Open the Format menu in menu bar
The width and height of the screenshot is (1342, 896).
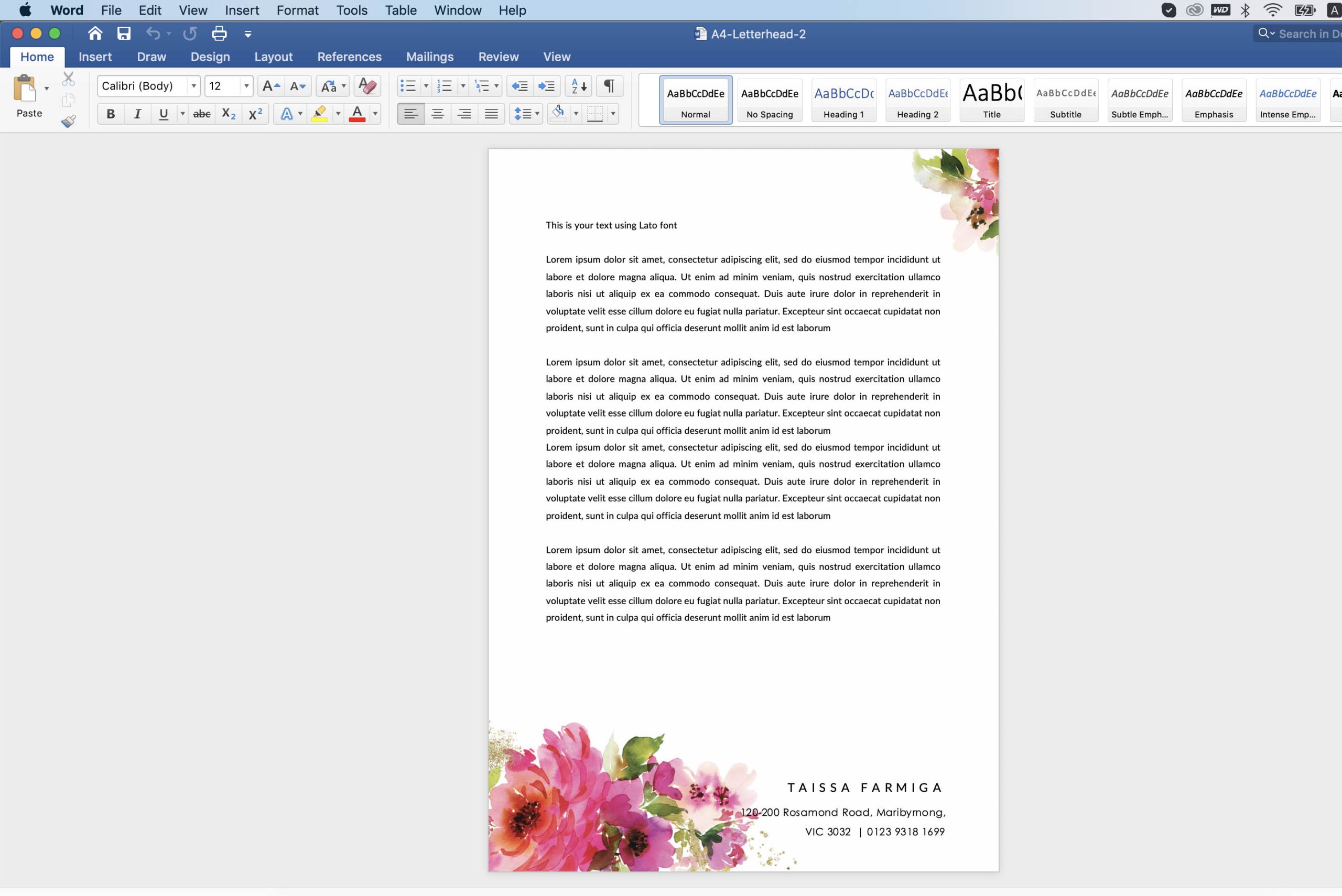point(297,10)
